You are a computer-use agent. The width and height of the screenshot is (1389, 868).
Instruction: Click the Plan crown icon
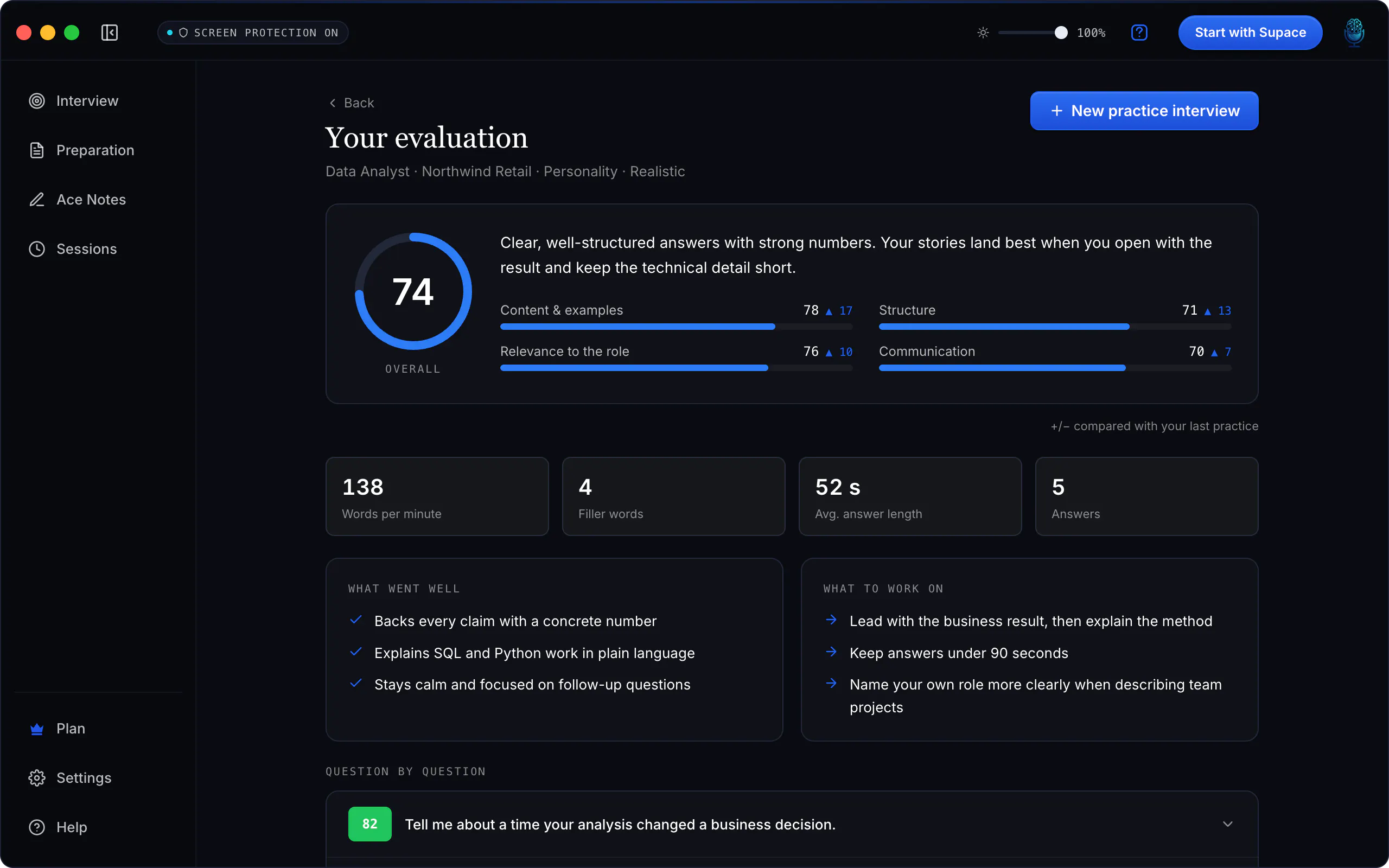(37, 729)
